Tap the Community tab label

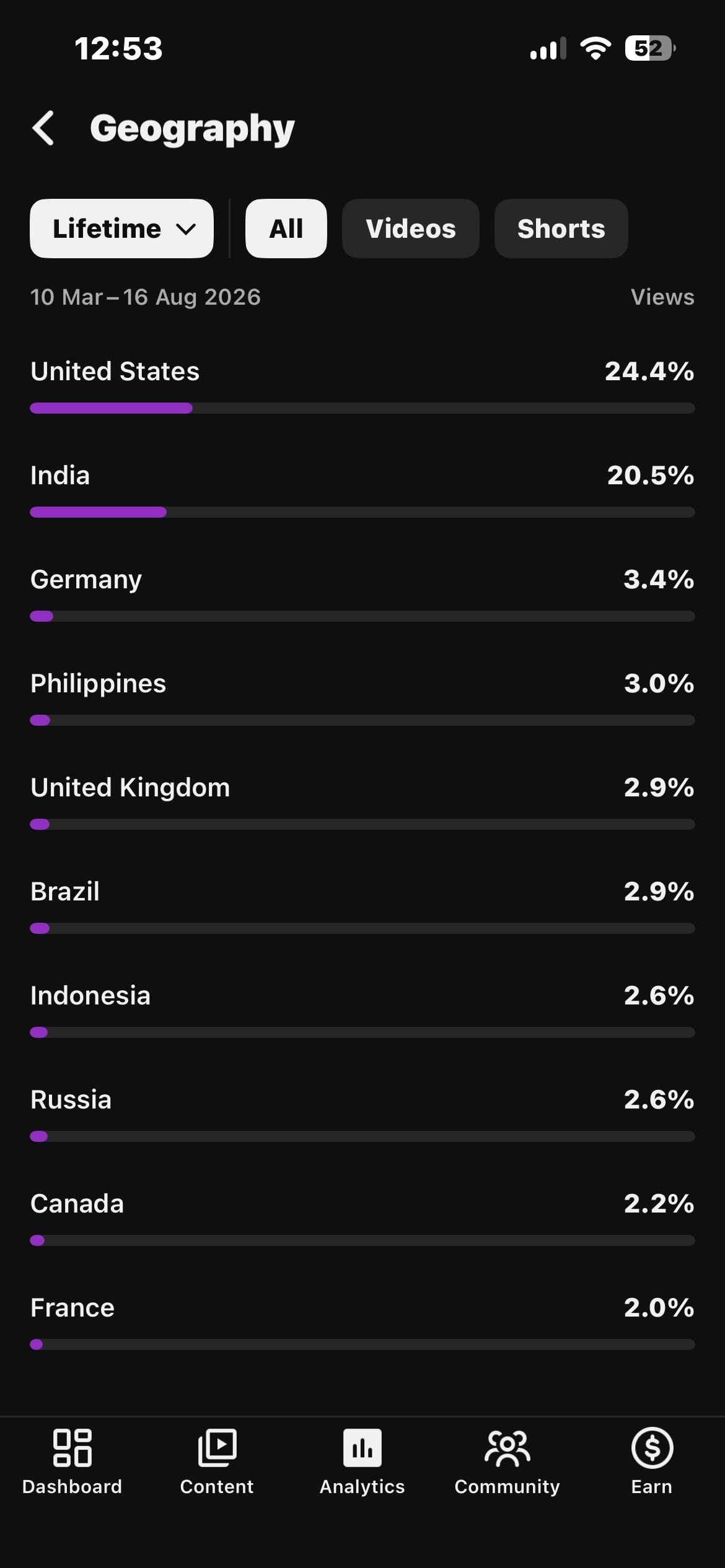507,1487
